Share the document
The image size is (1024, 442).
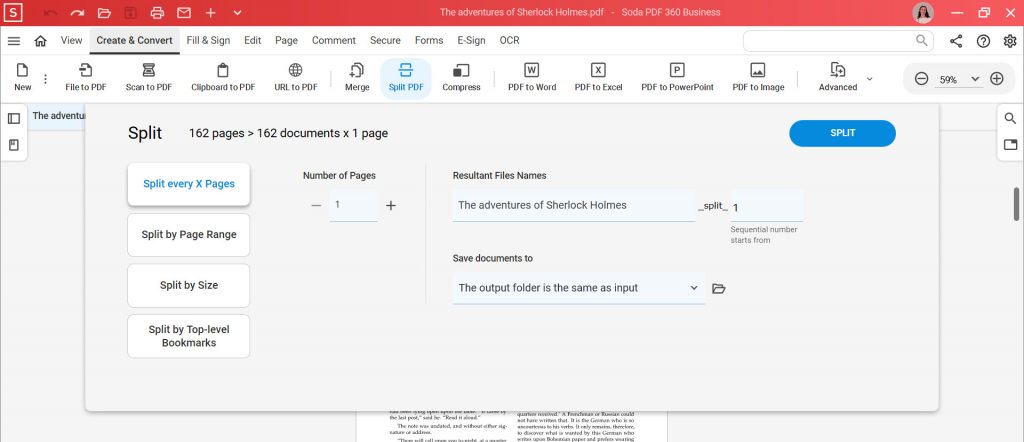pyautogui.click(x=956, y=41)
